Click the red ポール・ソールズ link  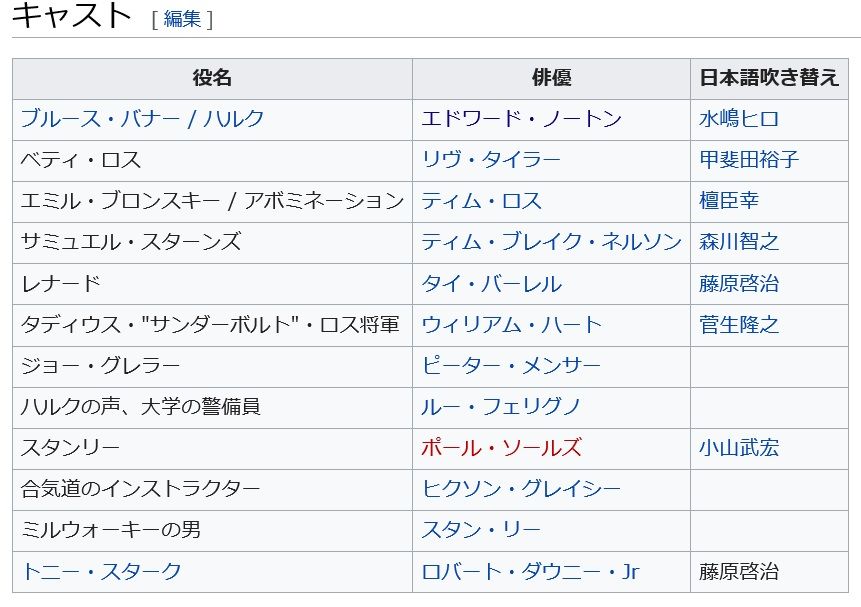coord(501,448)
